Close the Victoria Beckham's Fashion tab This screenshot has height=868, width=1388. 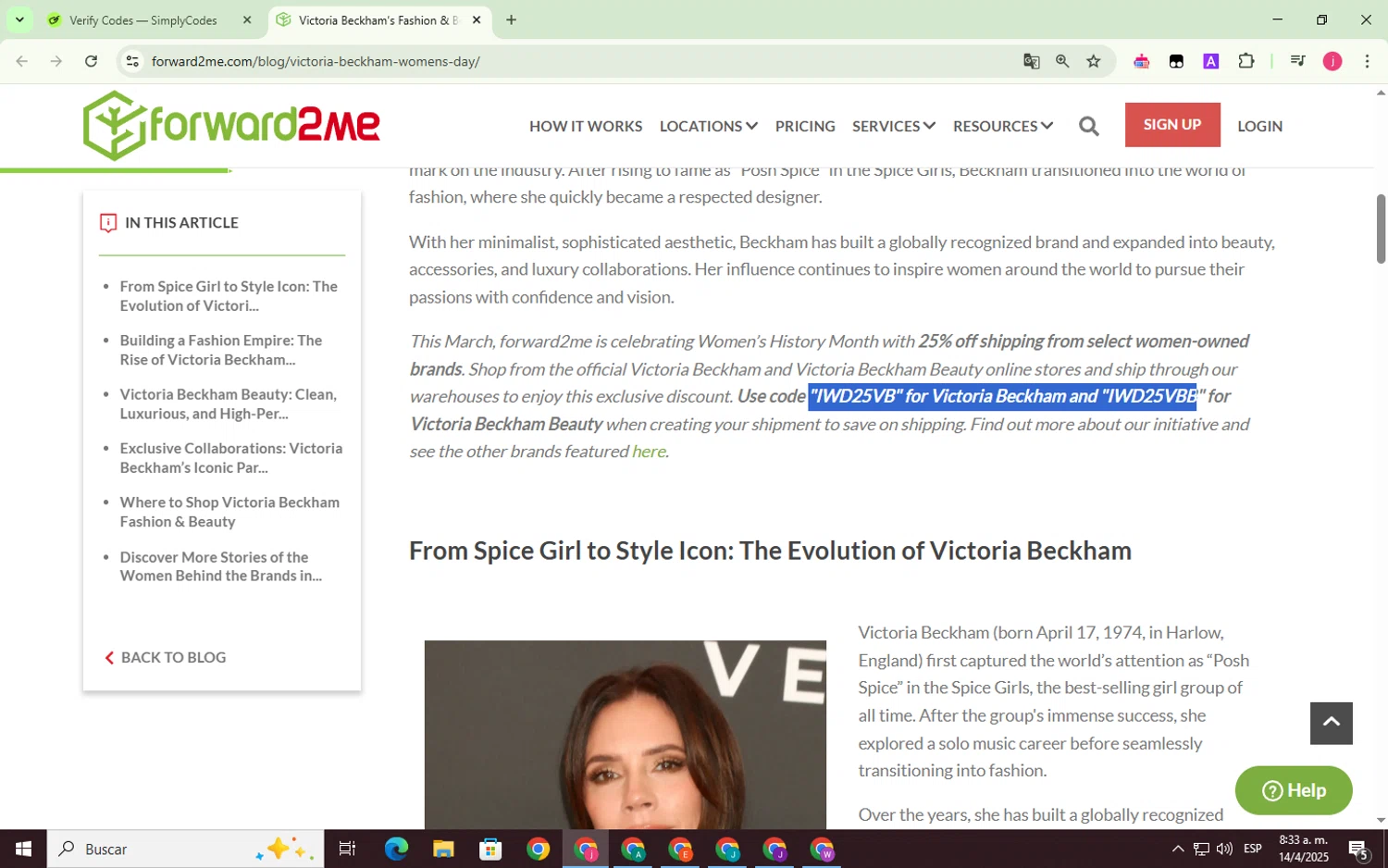(477, 19)
